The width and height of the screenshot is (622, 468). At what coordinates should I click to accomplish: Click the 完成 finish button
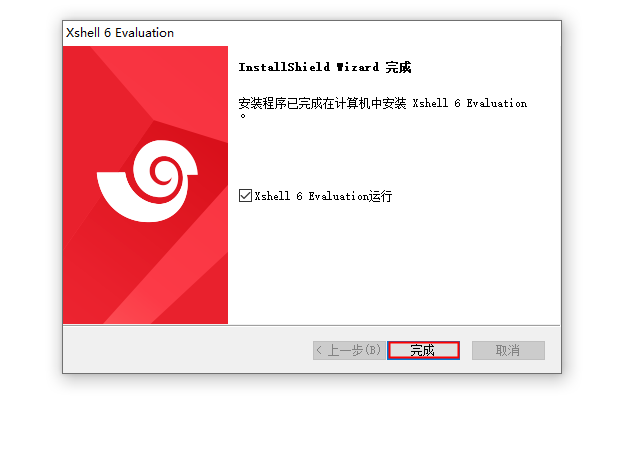coord(423,350)
